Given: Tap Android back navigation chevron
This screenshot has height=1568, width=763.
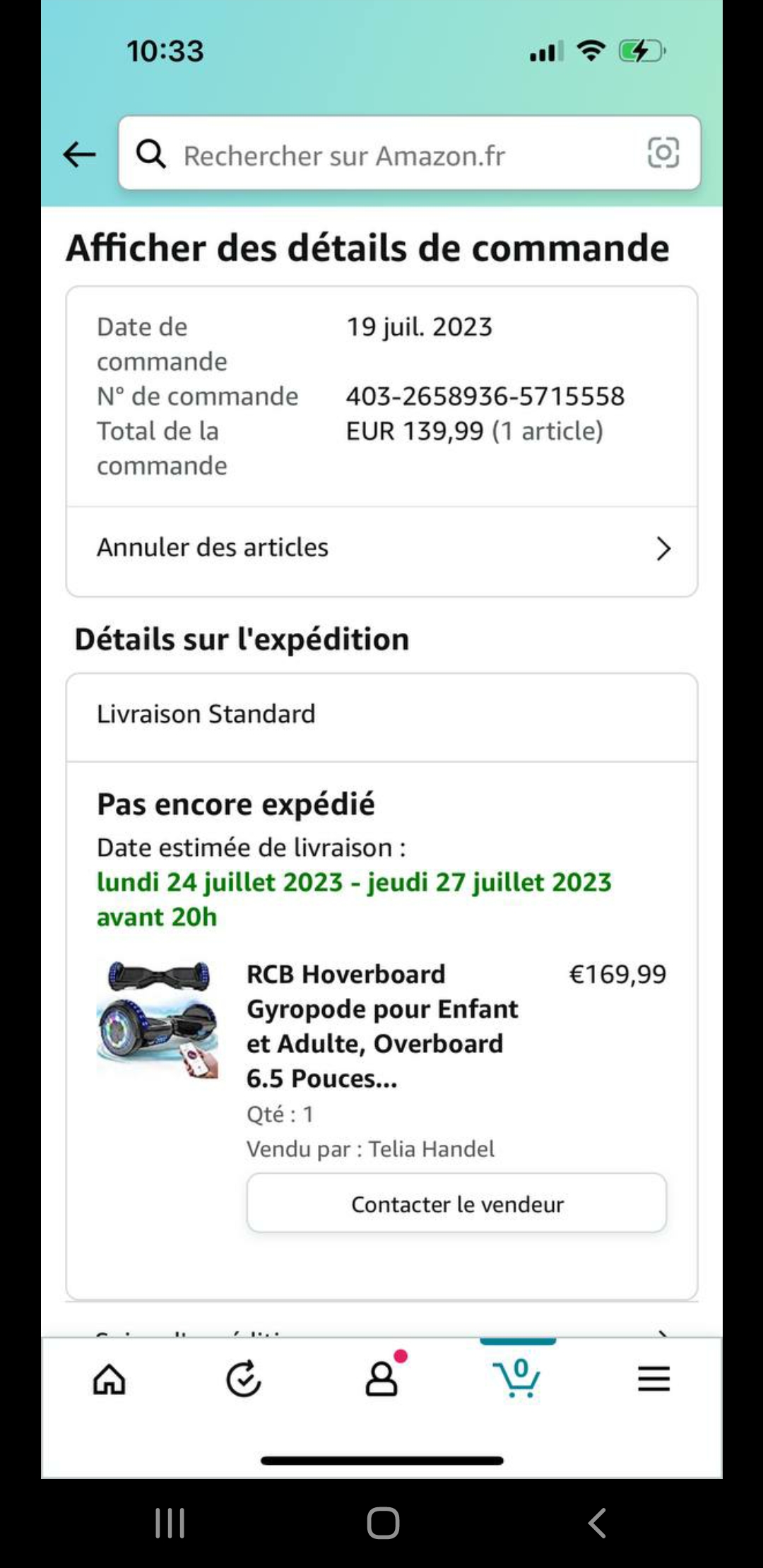Looking at the screenshot, I should (597, 1523).
